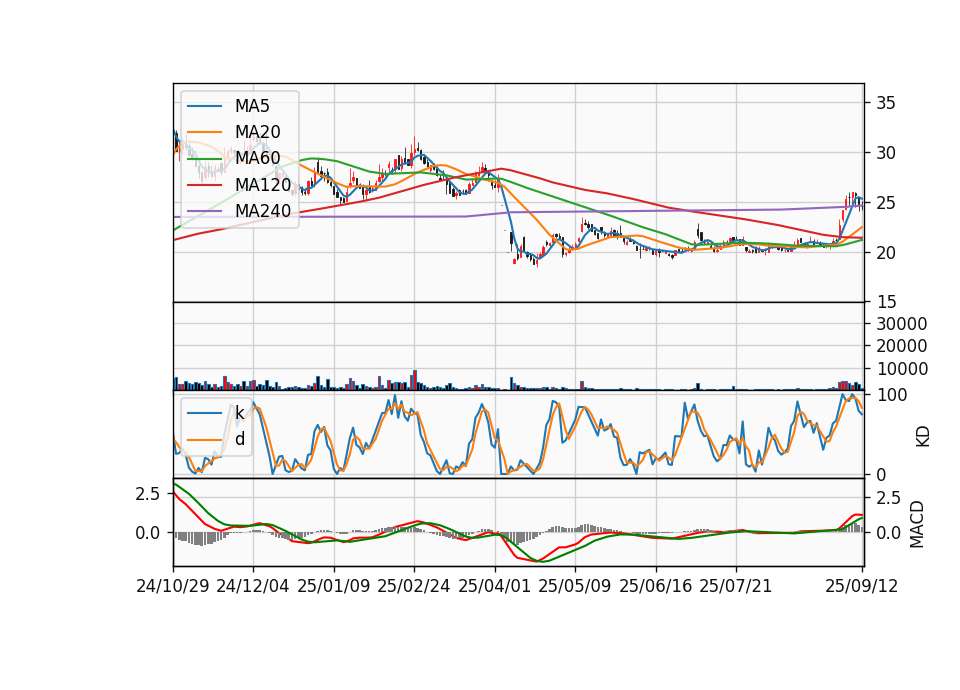This screenshot has height=690, width=960.
Task: Click the left 0.0 MACD axis label
Action: pyautogui.click(x=148, y=533)
